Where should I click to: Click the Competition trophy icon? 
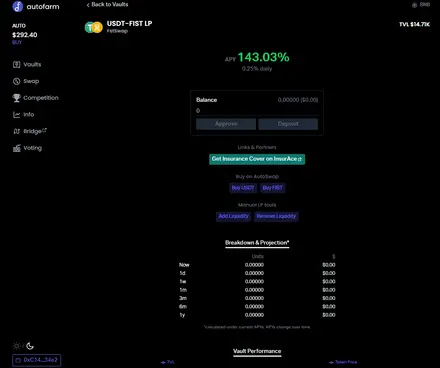click(17, 98)
